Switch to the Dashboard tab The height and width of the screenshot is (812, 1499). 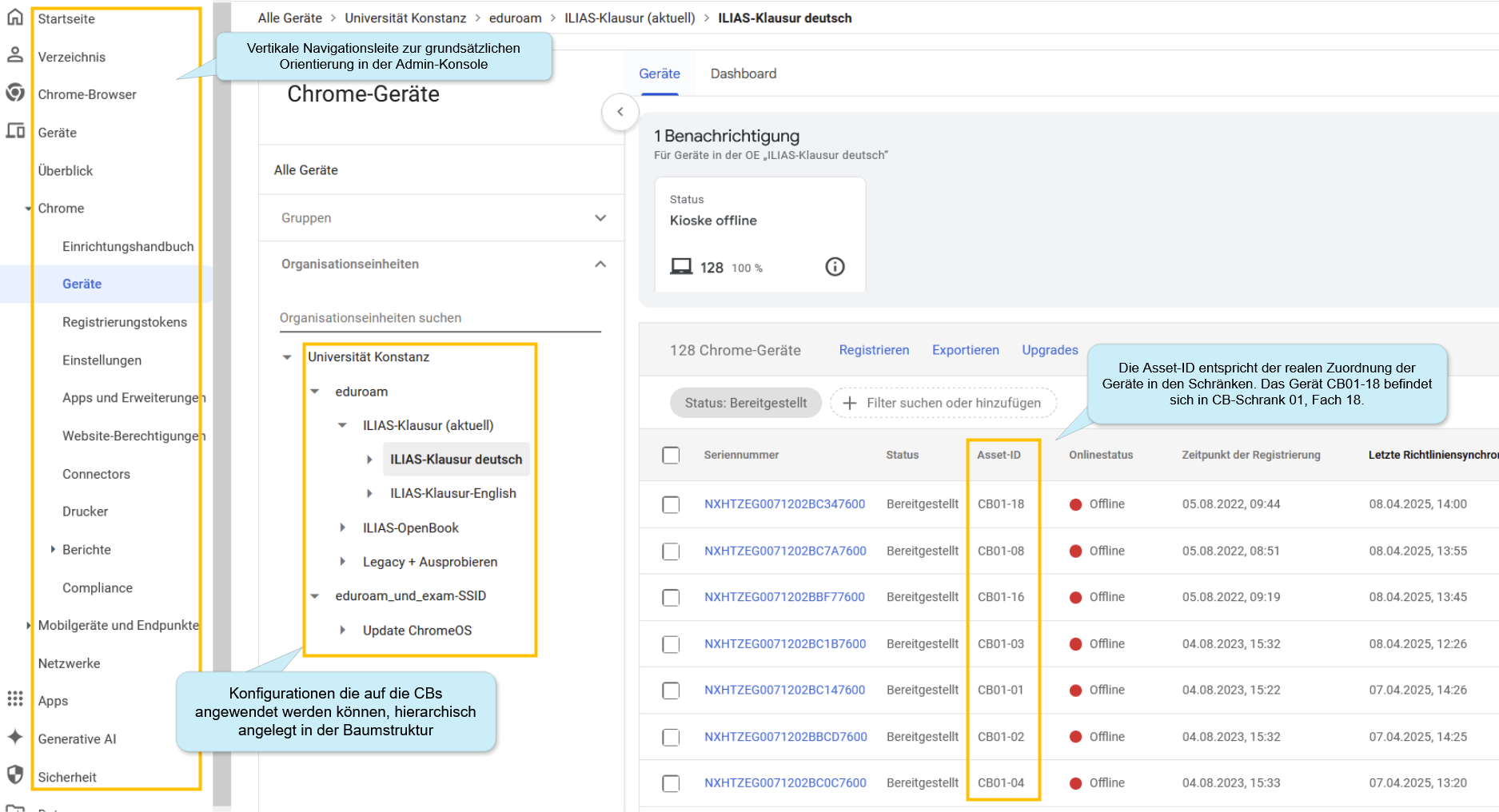tap(744, 74)
